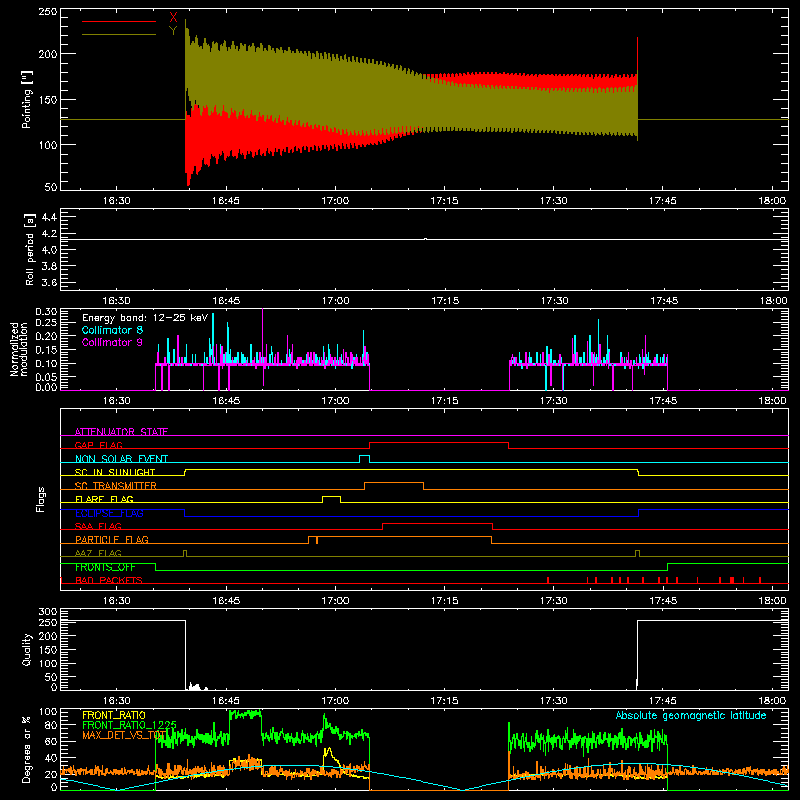Click the SAA_FLAG label
This screenshot has height=800, width=800.
click(98, 526)
